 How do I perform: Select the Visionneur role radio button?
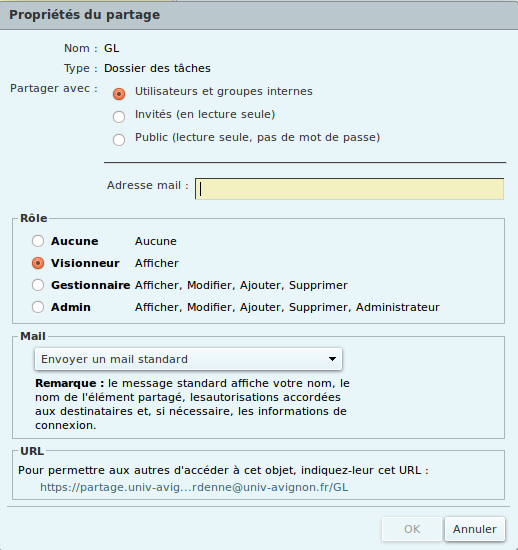38,263
